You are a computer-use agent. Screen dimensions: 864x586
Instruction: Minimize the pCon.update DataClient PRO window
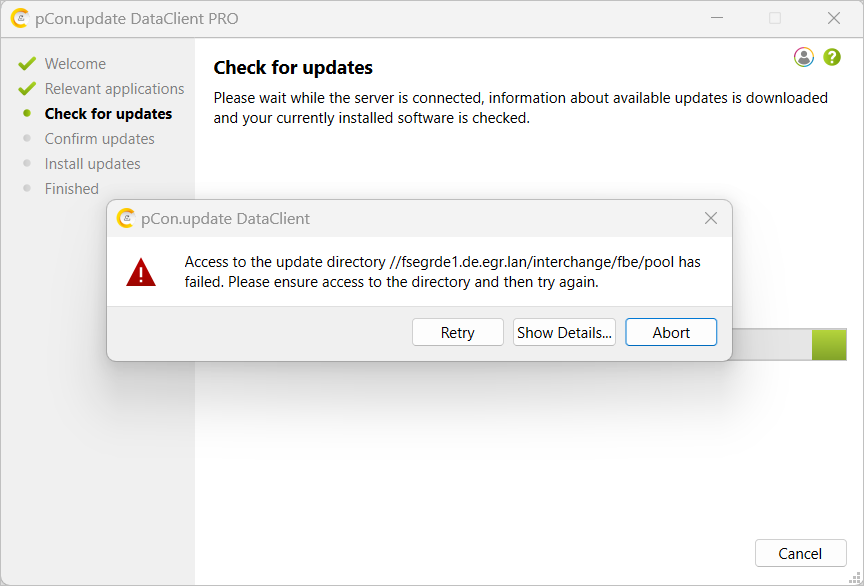tap(717, 18)
